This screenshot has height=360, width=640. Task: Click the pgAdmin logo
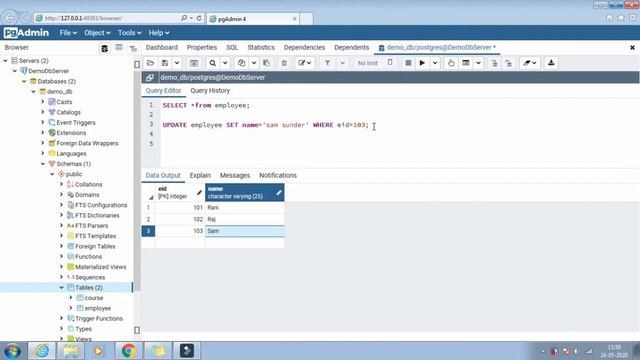tap(27, 33)
